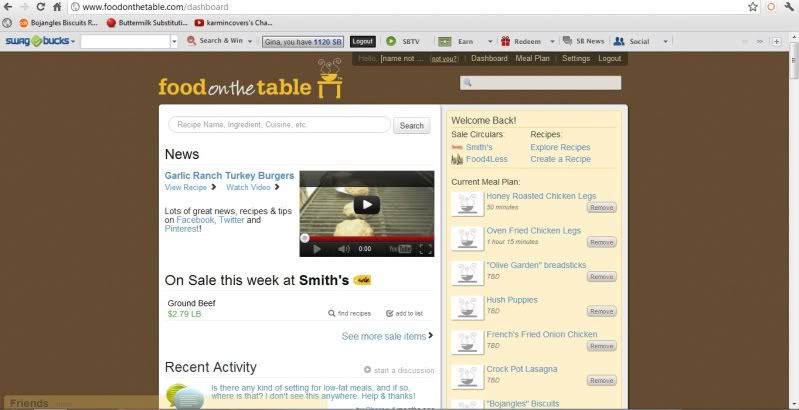Open the browser home icon
Viewport: 799px width, 410px height.
[x=57, y=7]
